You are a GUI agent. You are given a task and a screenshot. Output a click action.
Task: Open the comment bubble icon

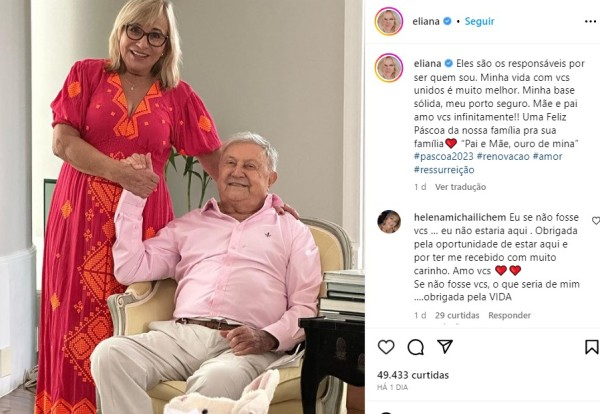[416, 347]
